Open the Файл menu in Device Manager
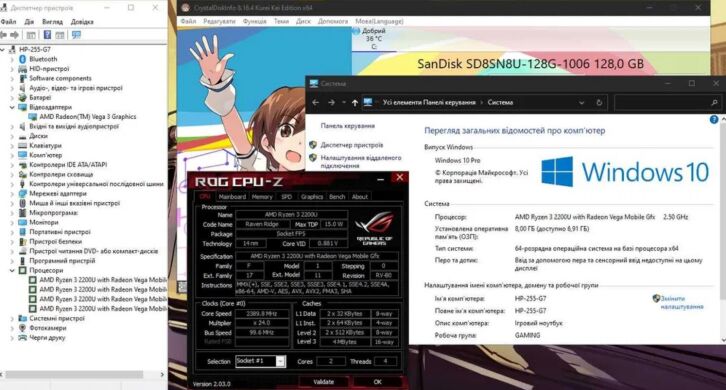Viewport: 726px width, 390px height. (8, 22)
